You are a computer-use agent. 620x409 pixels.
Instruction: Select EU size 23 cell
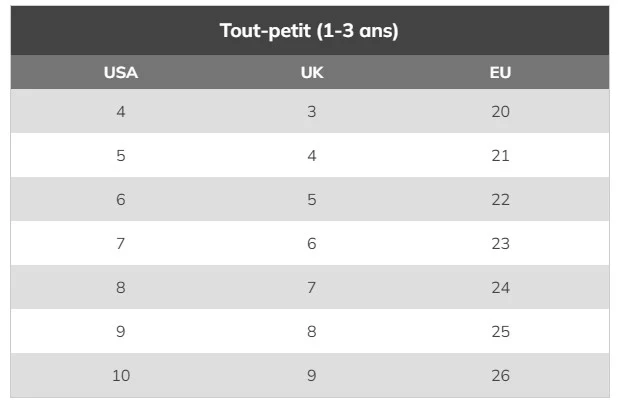tap(501, 244)
